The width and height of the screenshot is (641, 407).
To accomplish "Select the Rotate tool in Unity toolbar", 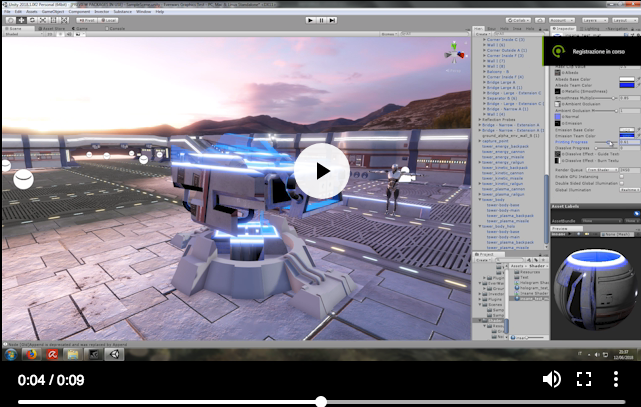I will [32, 20].
